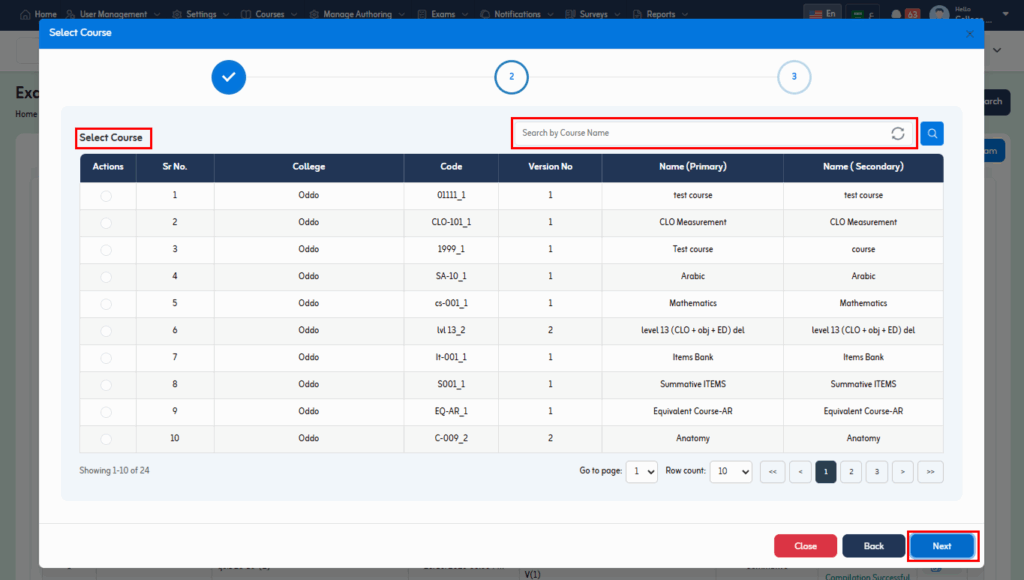The width and height of the screenshot is (1024, 580).
Task: Choose the CLO Measurement course radio button
Action: [106, 222]
